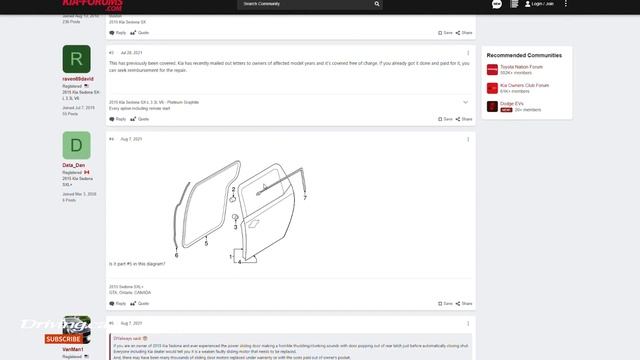Open raven89david's R avatar
The image size is (640, 360).
[76, 59]
